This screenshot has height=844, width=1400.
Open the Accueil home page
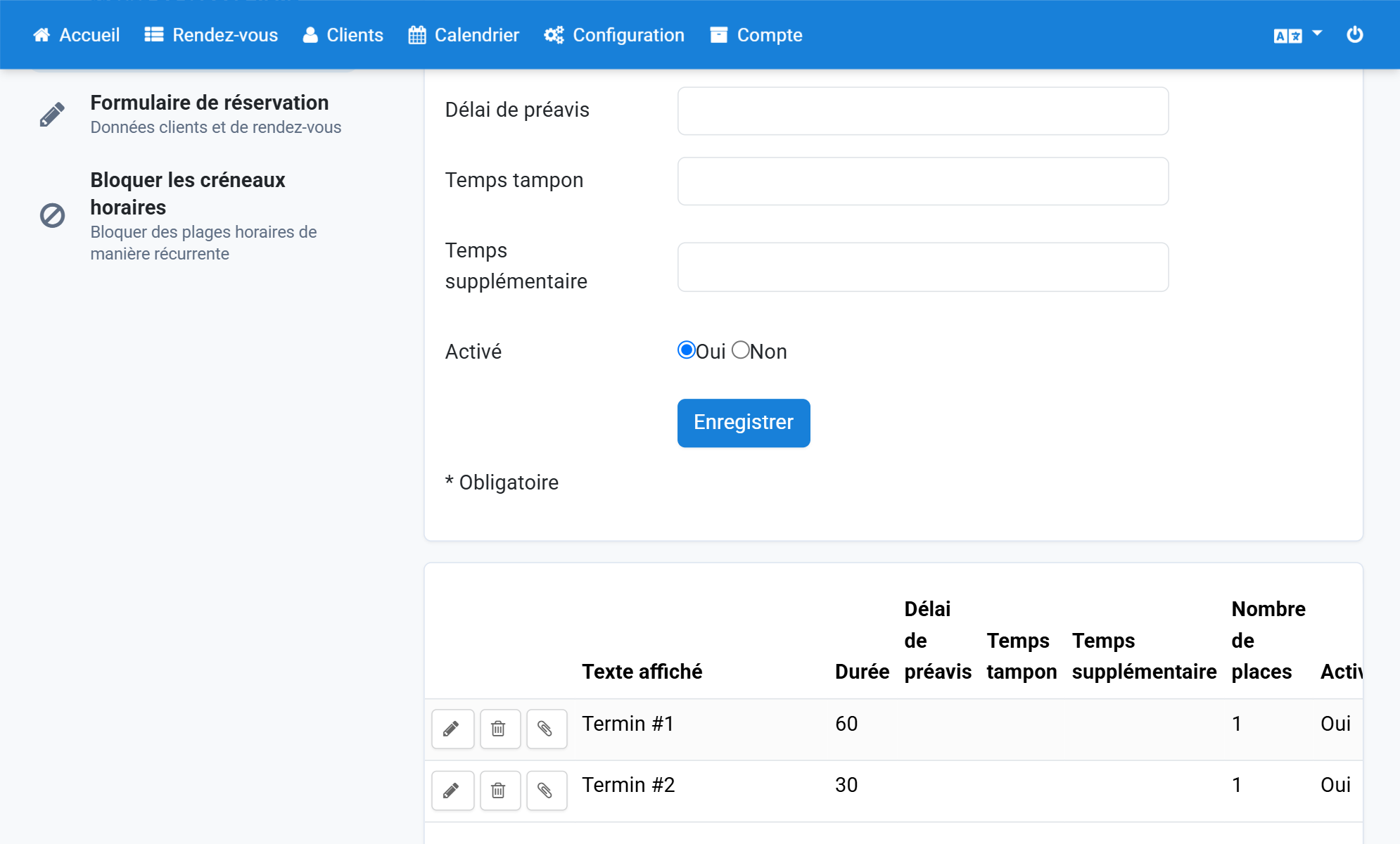click(76, 35)
